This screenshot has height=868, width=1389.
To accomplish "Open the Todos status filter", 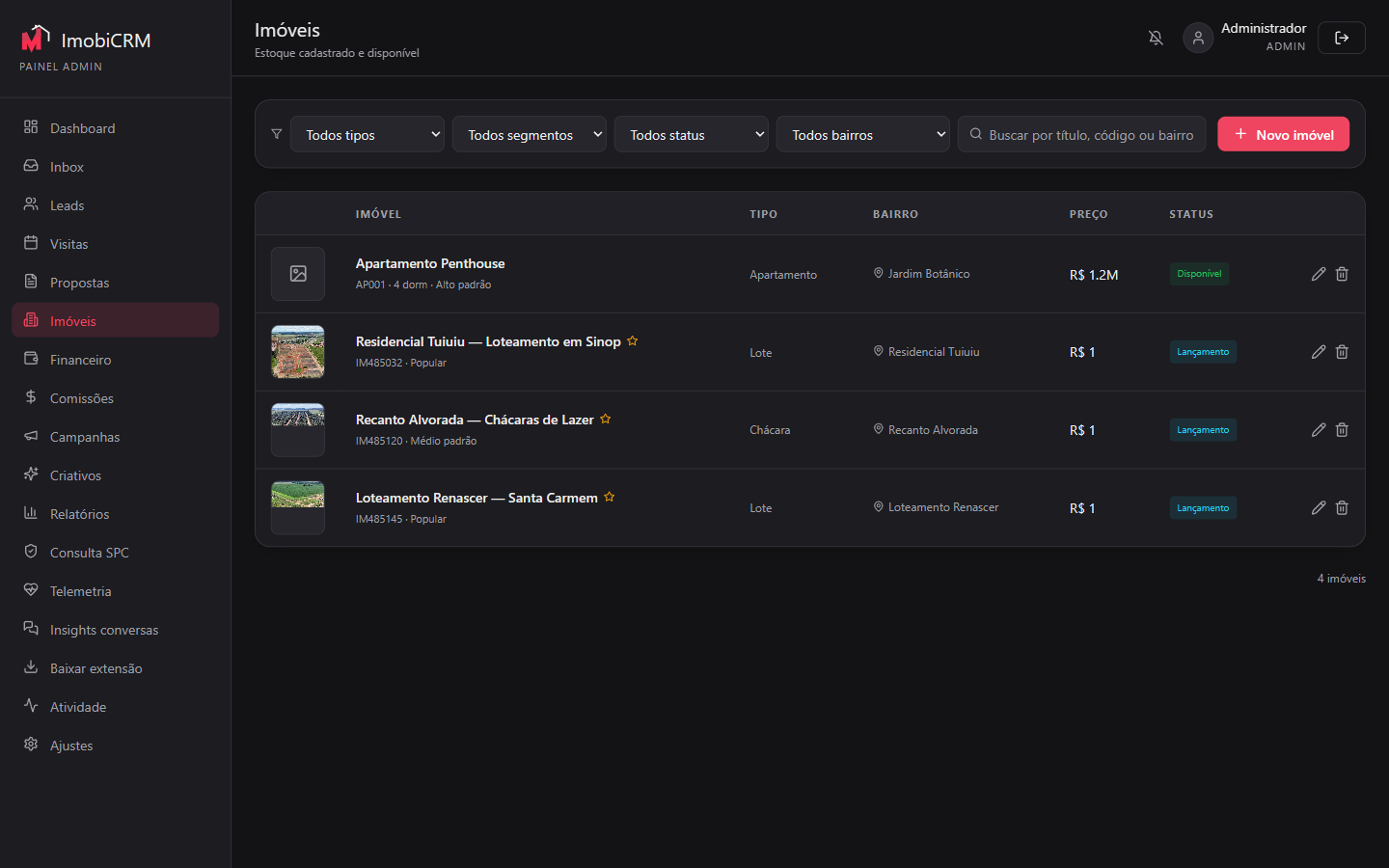I will point(692,134).
